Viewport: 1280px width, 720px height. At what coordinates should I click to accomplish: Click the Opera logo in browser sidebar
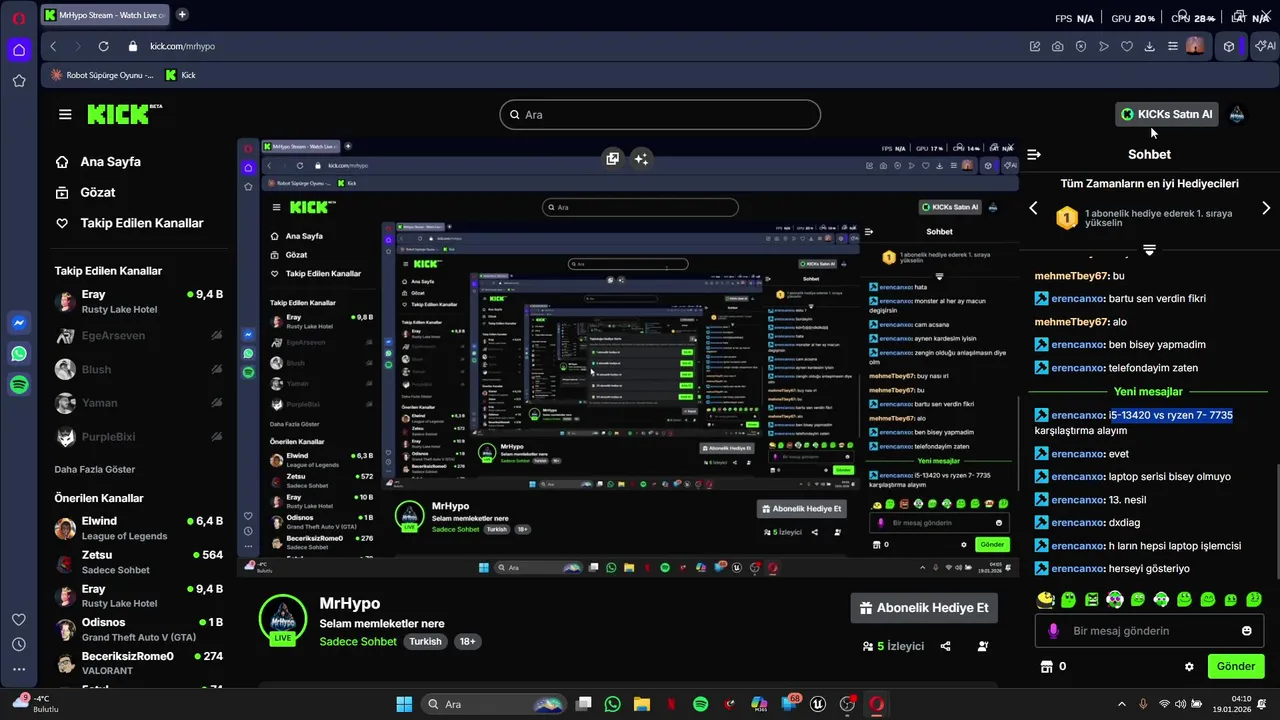[19, 18]
